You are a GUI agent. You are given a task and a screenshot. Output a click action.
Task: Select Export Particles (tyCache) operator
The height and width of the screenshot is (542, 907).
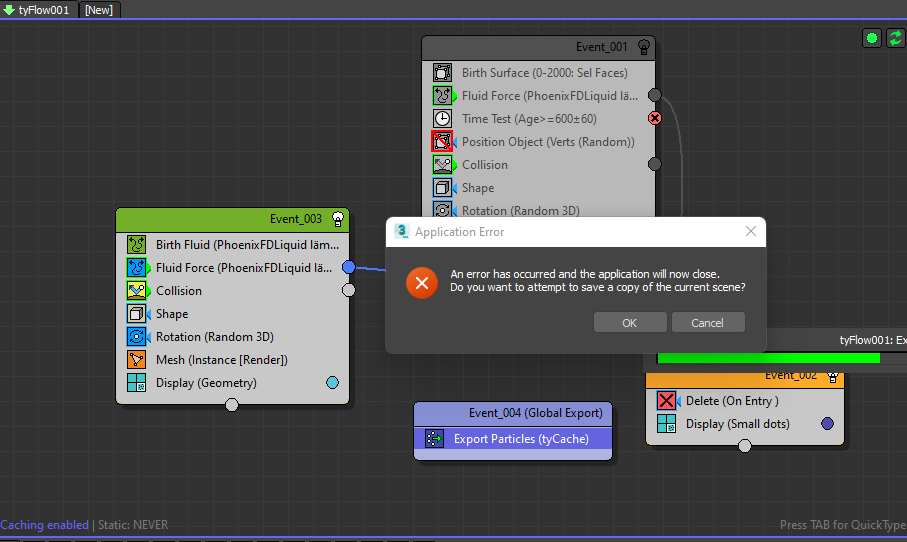click(x=513, y=438)
